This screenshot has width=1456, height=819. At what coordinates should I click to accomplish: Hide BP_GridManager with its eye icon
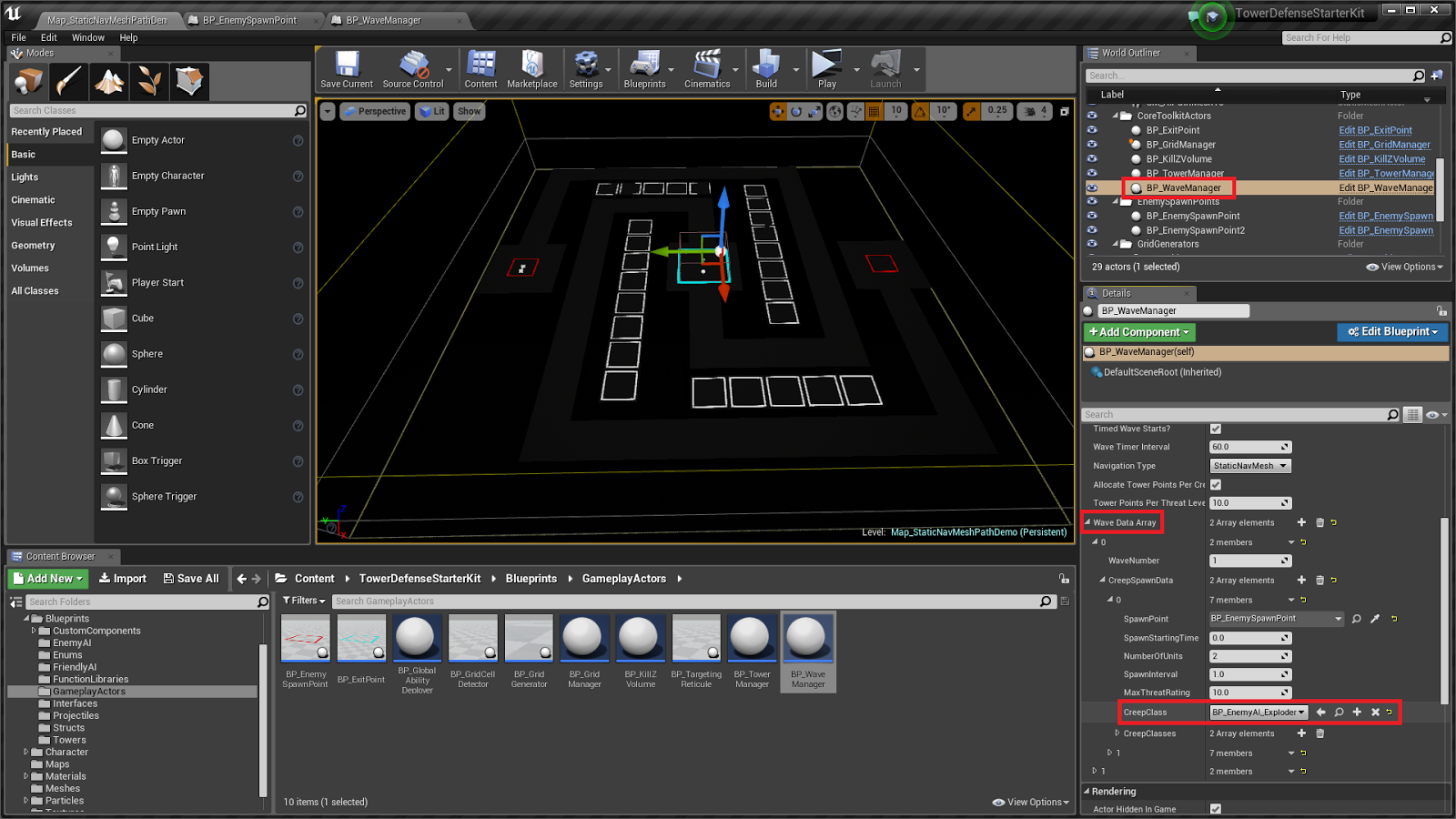click(x=1092, y=145)
